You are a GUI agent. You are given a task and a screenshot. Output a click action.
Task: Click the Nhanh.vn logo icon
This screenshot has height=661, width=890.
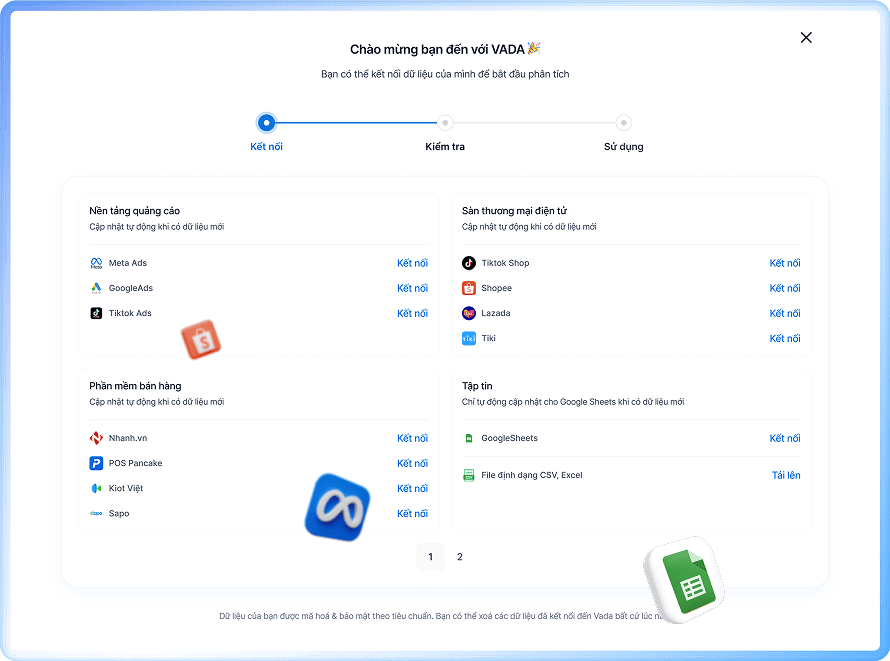pos(97,438)
